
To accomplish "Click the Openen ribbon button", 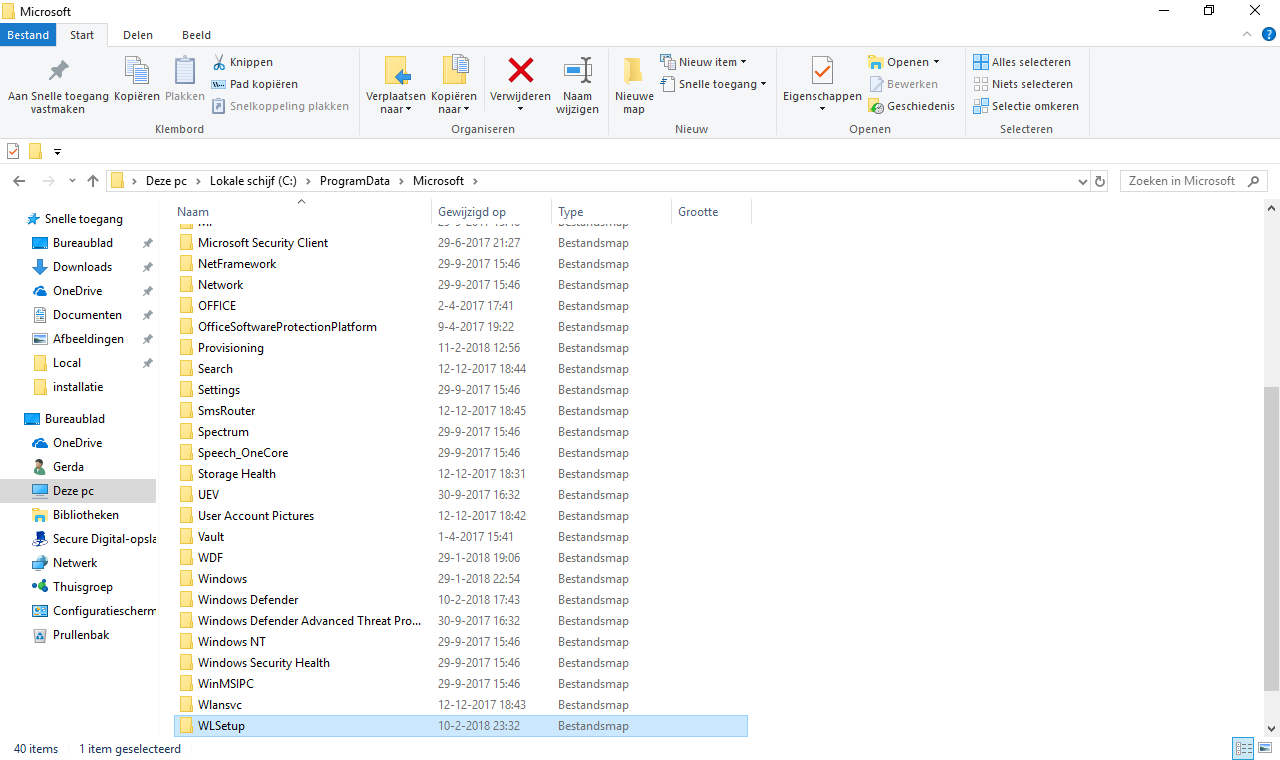I will pos(905,62).
